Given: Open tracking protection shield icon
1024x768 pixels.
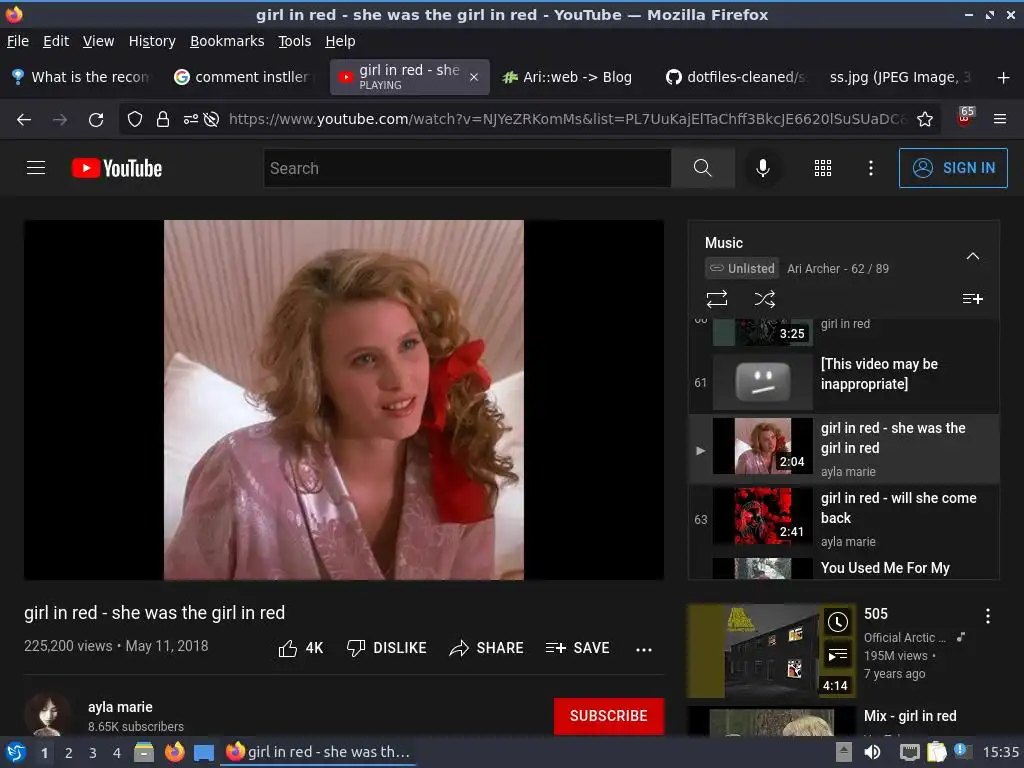Looking at the screenshot, I should tap(135, 120).
